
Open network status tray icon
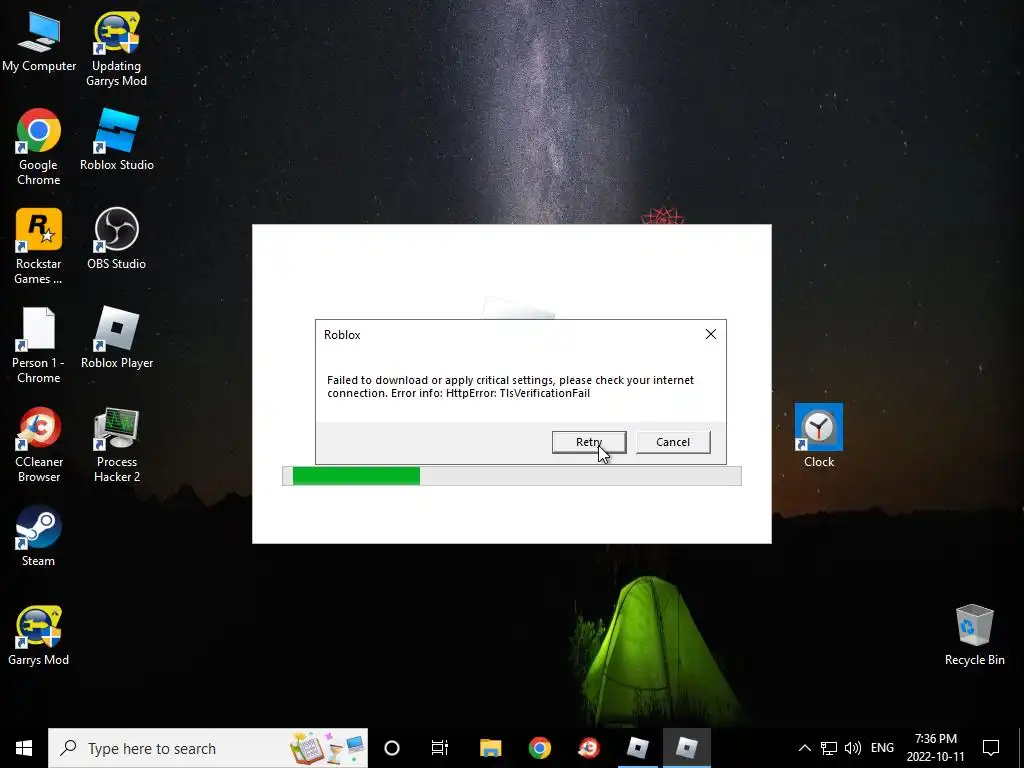tap(829, 748)
